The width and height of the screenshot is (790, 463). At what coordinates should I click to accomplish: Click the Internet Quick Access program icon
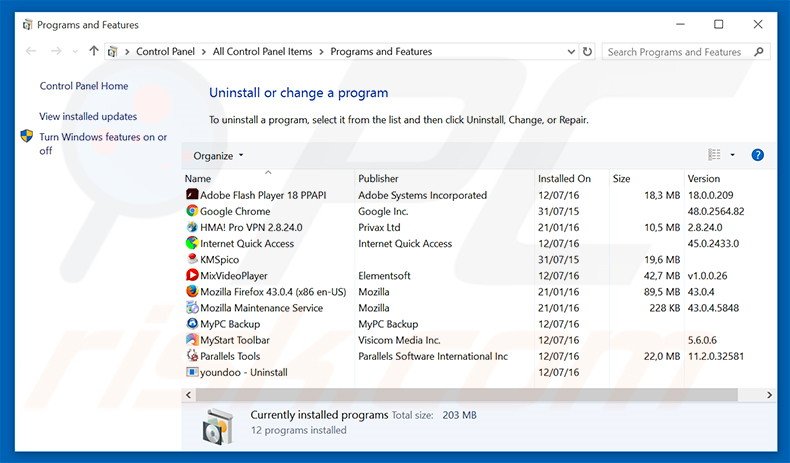(x=192, y=243)
